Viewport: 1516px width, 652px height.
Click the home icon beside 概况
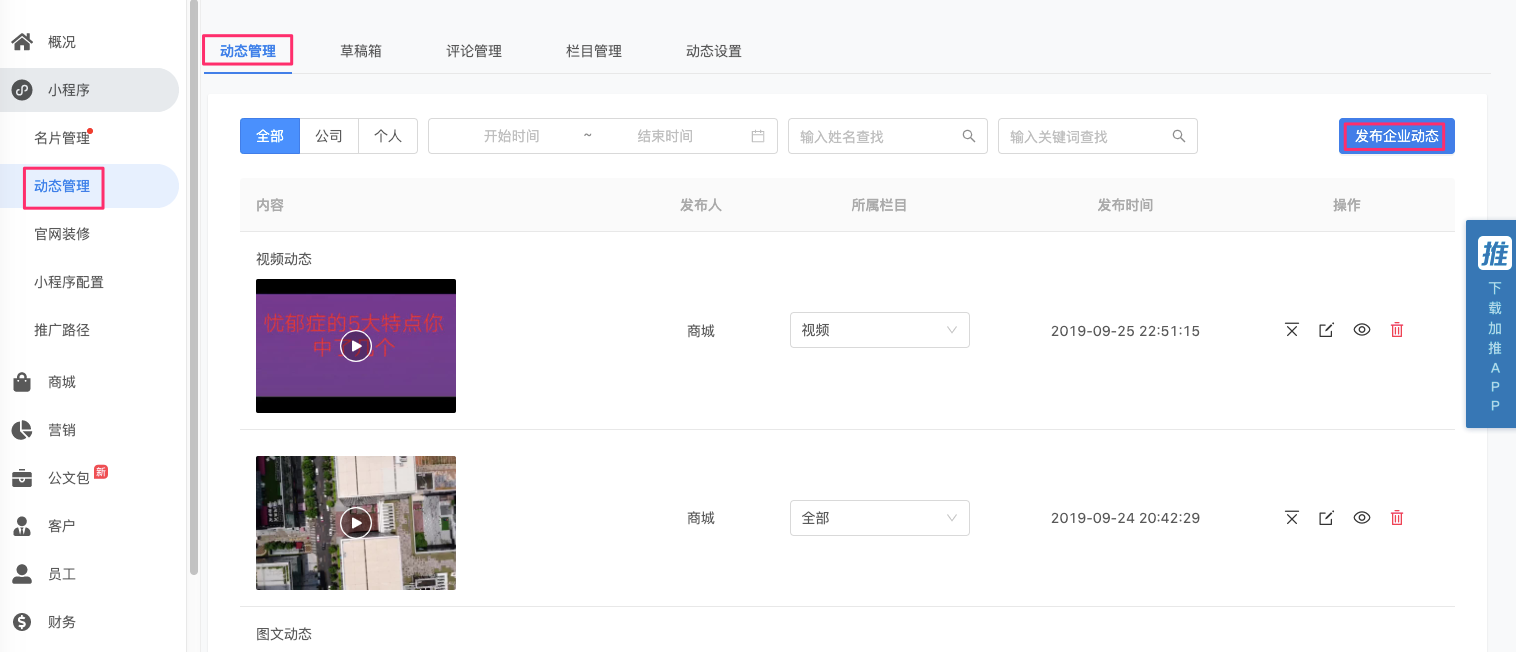coord(22,42)
